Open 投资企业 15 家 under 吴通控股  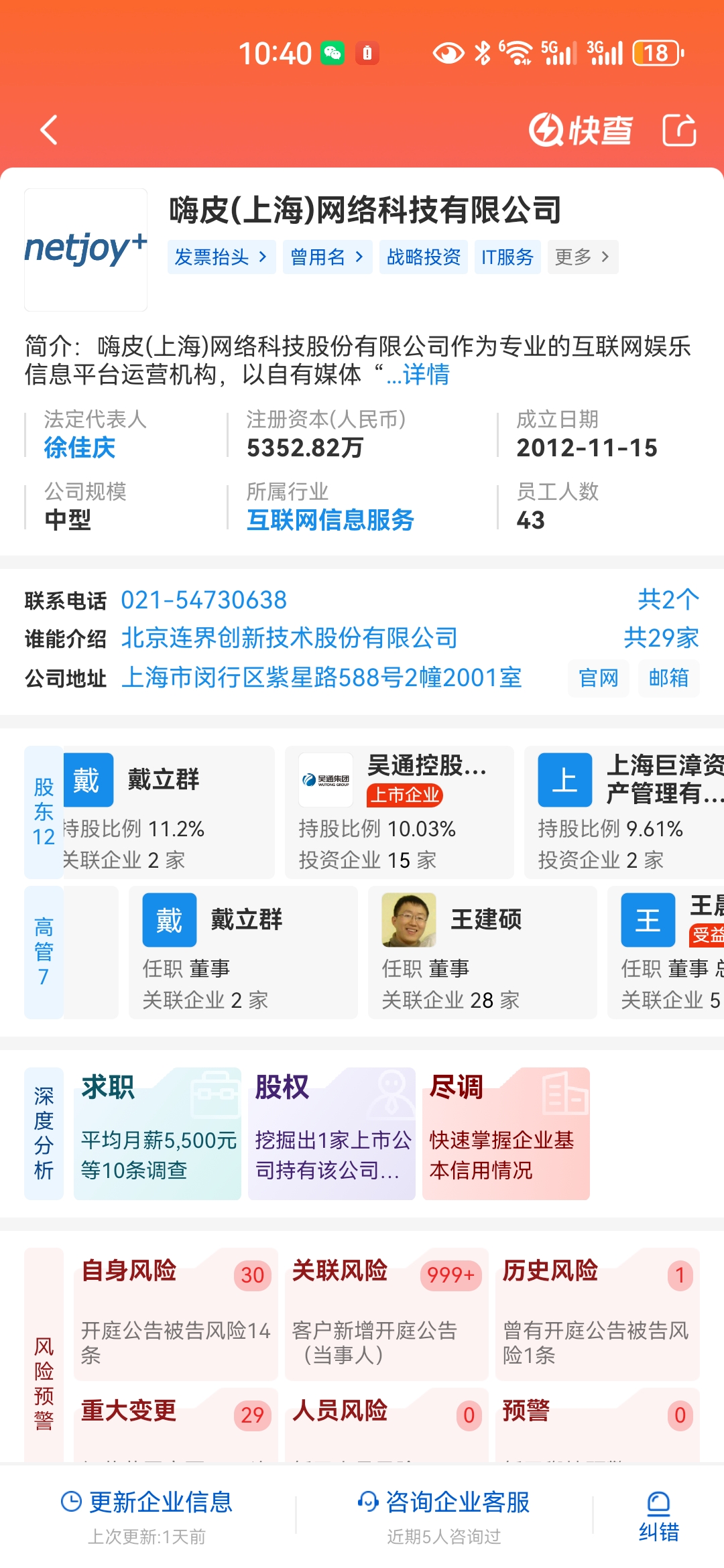pos(368,860)
